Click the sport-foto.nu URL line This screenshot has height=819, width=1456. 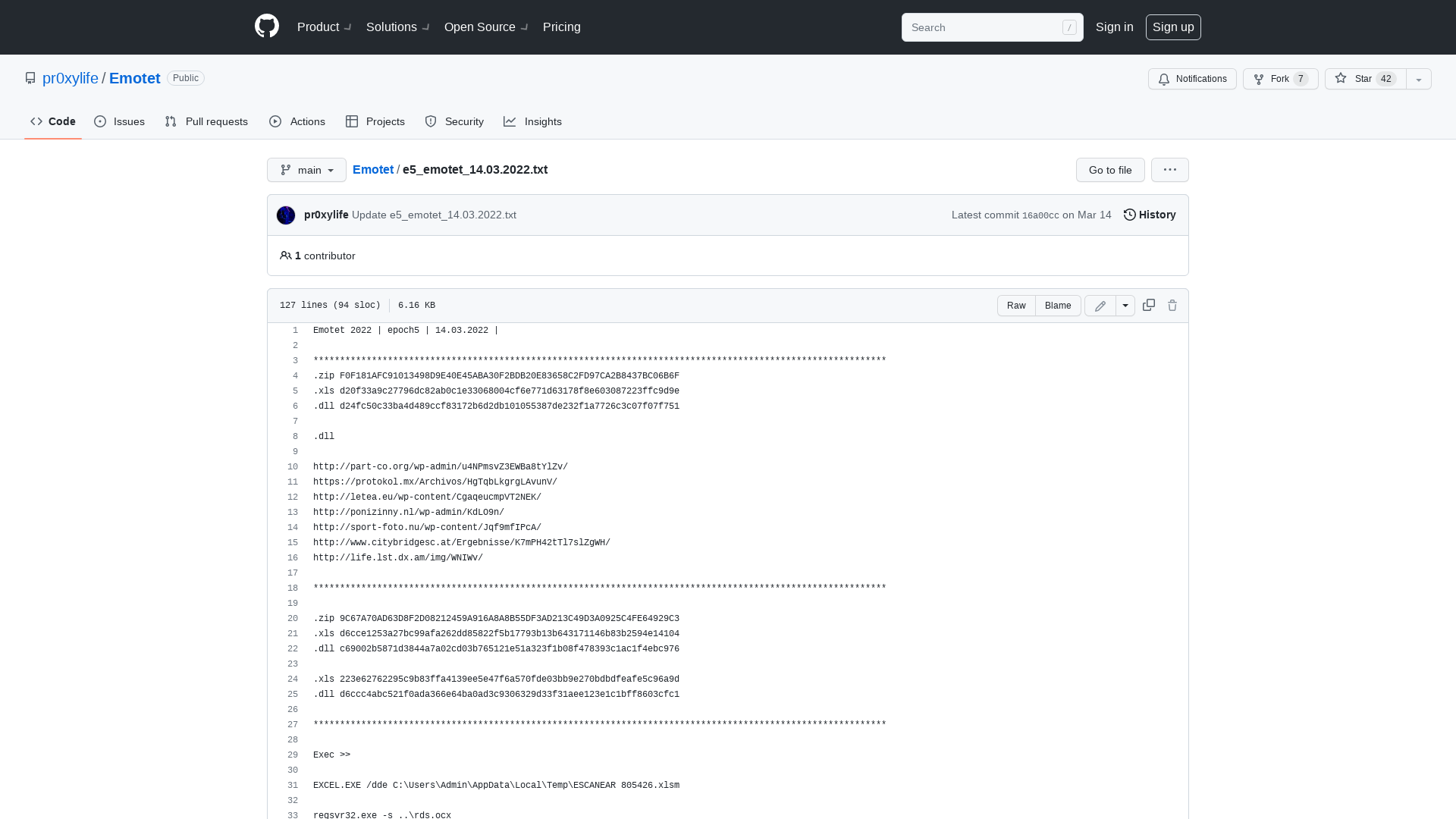pyautogui.click(x=427, y=528)
